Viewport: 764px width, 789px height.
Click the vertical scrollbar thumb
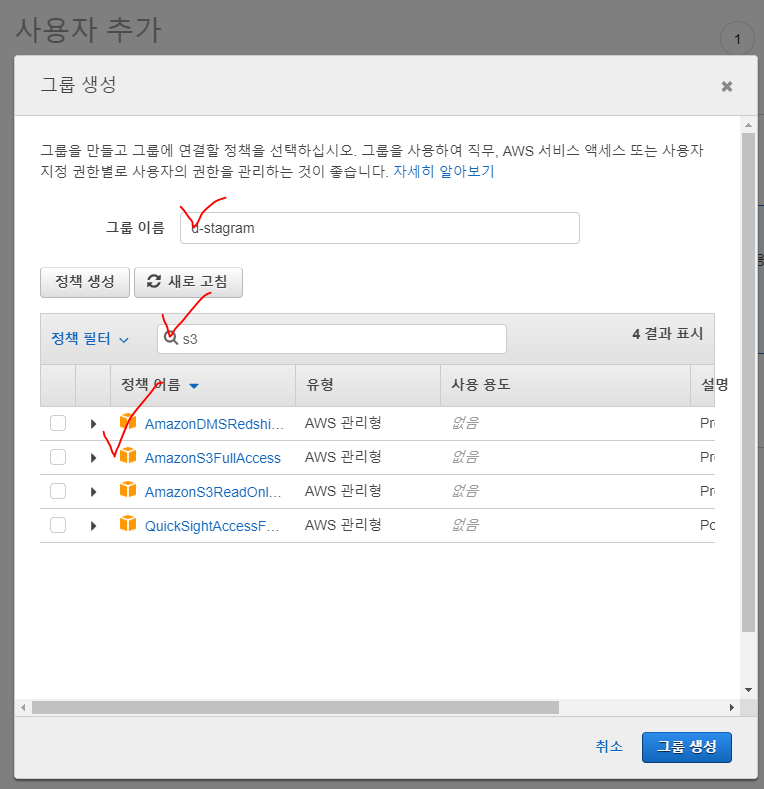pyautogui.click(x=748, y=382)
